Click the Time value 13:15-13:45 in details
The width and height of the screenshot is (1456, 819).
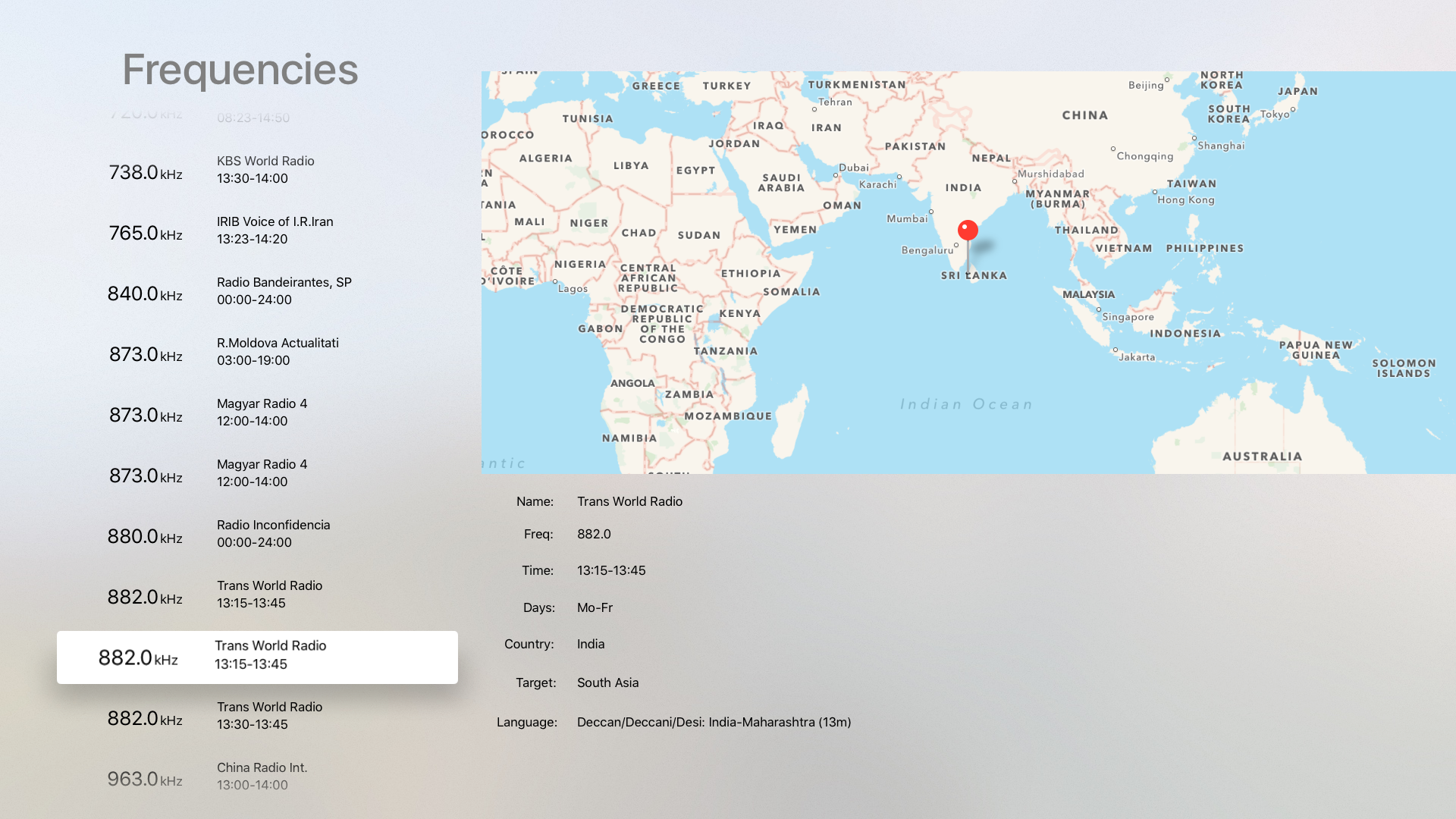pyautogui.click(x=611, y=570)
